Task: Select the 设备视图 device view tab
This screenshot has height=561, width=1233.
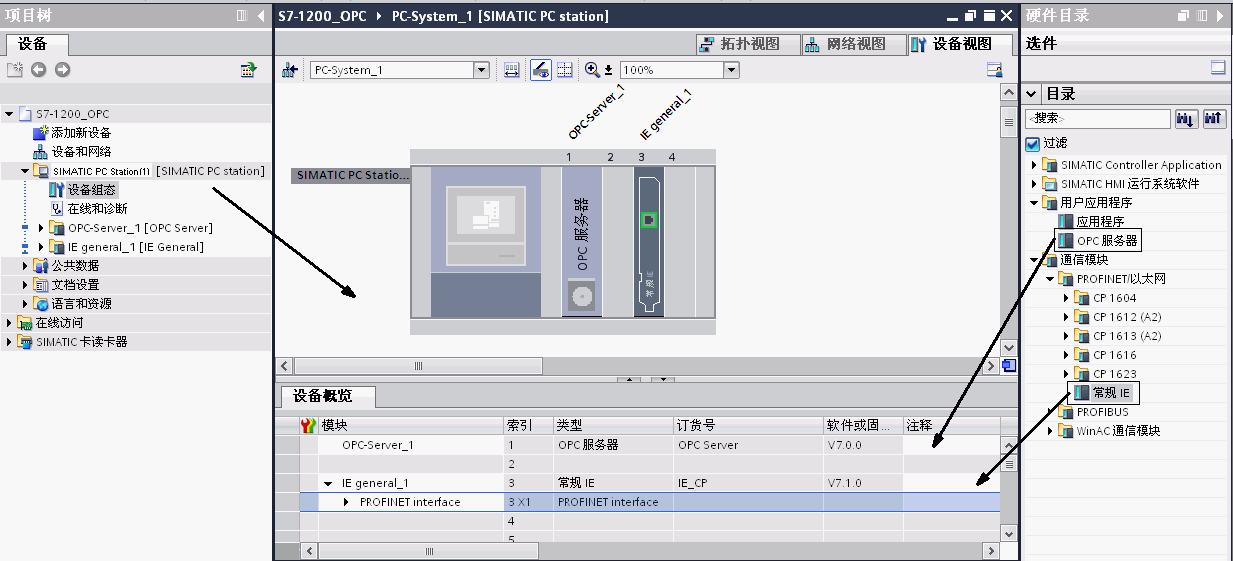Action: click(961, 44)
